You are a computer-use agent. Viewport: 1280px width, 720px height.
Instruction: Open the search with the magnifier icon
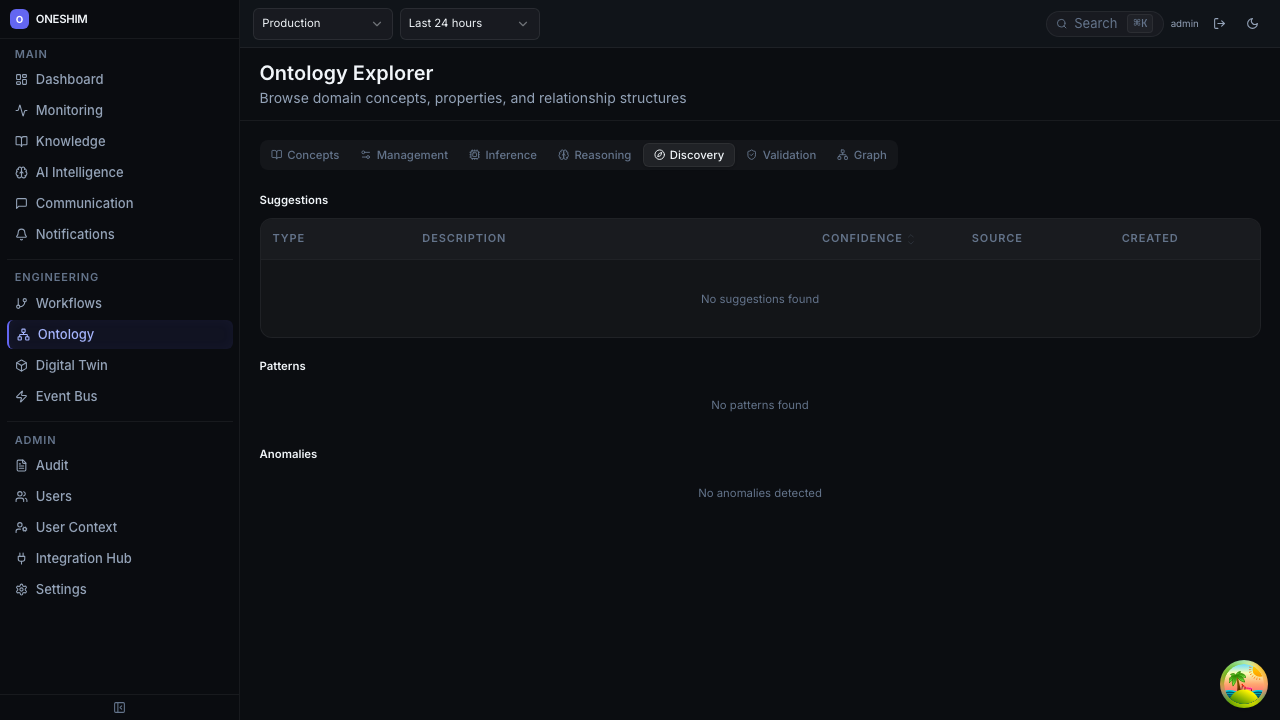(x=1061, y=23)
